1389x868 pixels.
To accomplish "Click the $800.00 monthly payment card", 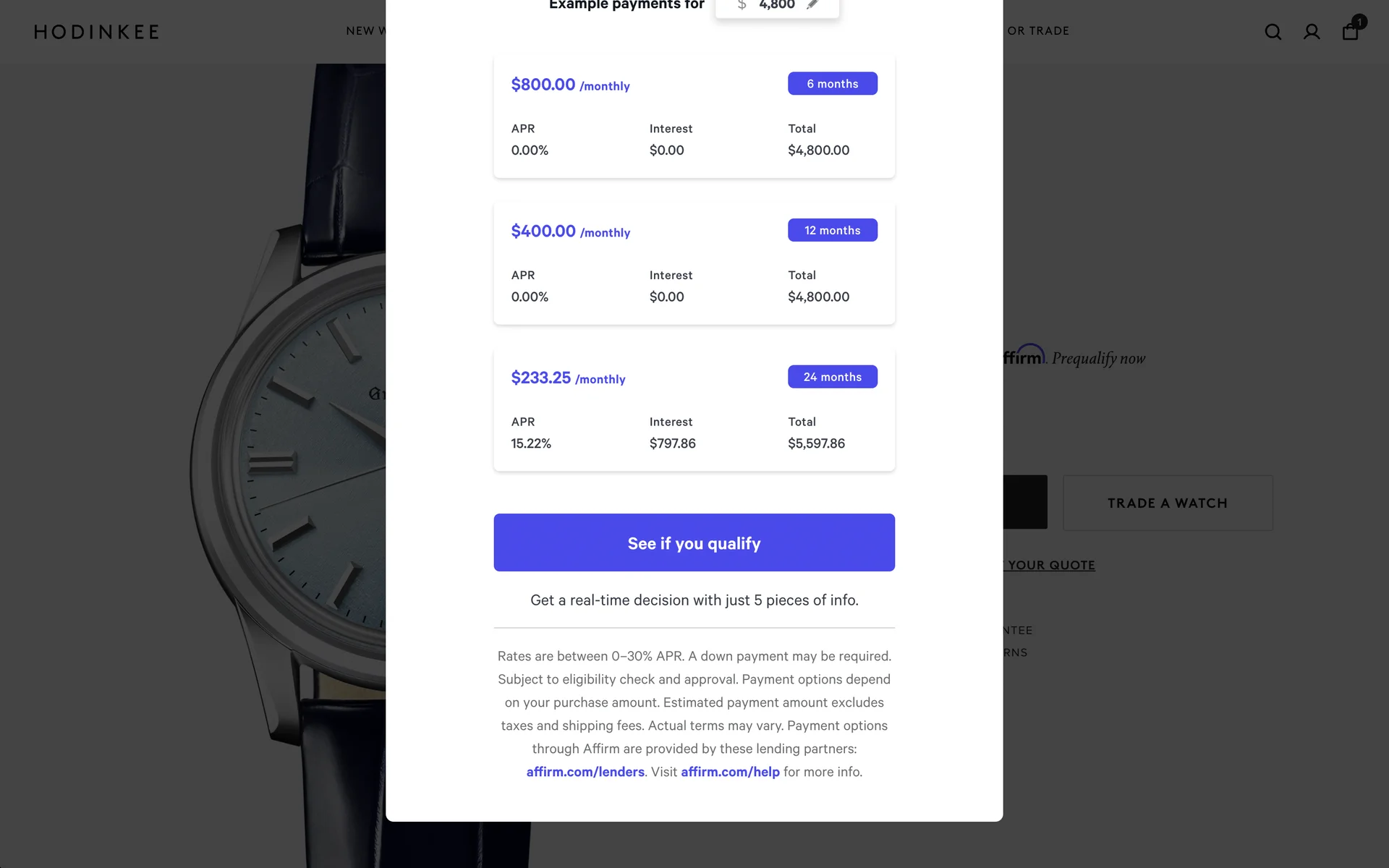I will (694, 116).
